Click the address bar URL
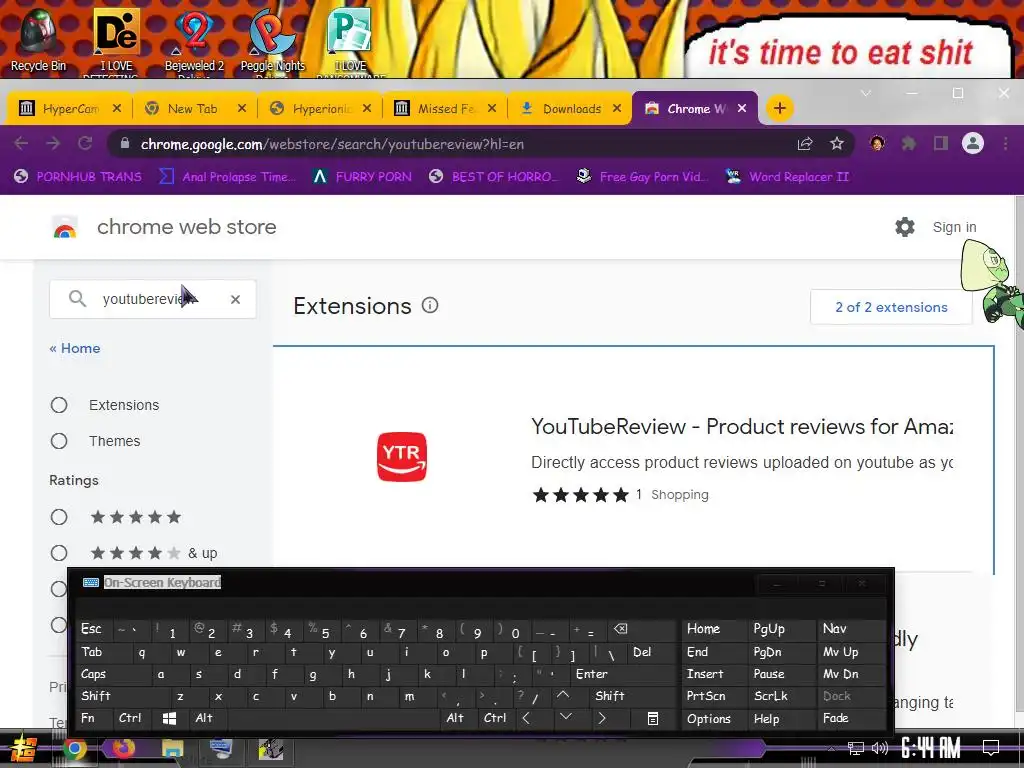The image size is (1024, 768). [332, 144]
